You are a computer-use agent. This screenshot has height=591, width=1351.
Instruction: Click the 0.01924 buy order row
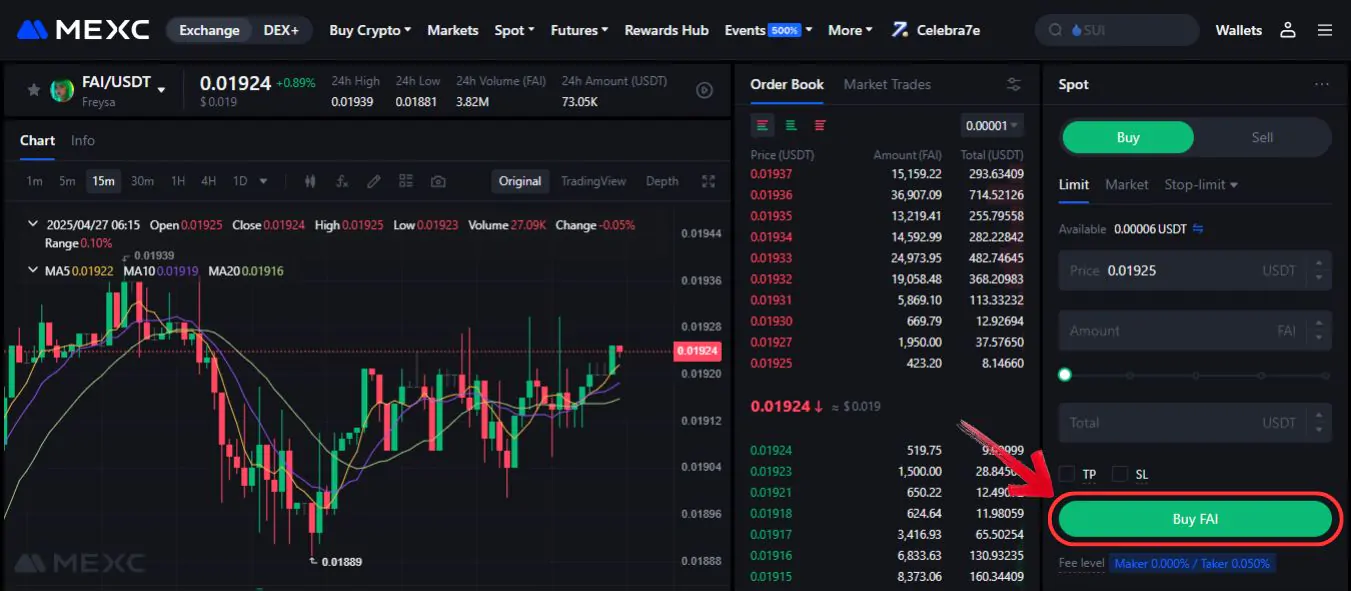(x=887, y=450)
